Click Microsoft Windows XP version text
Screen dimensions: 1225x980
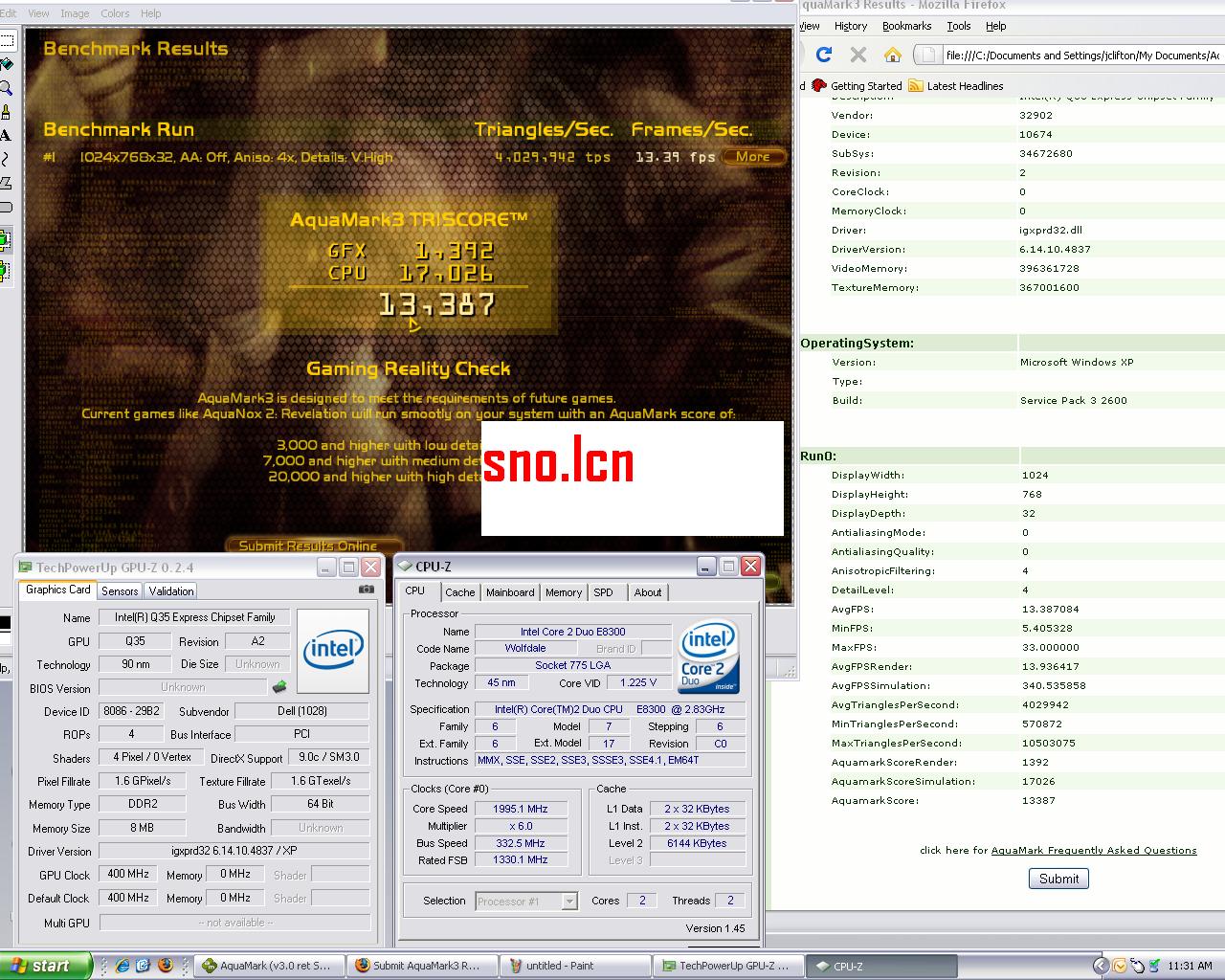tap(1077, 362)
